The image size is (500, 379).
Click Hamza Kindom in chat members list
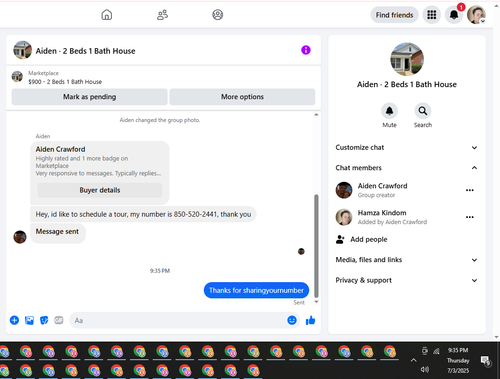pos(382,213)
